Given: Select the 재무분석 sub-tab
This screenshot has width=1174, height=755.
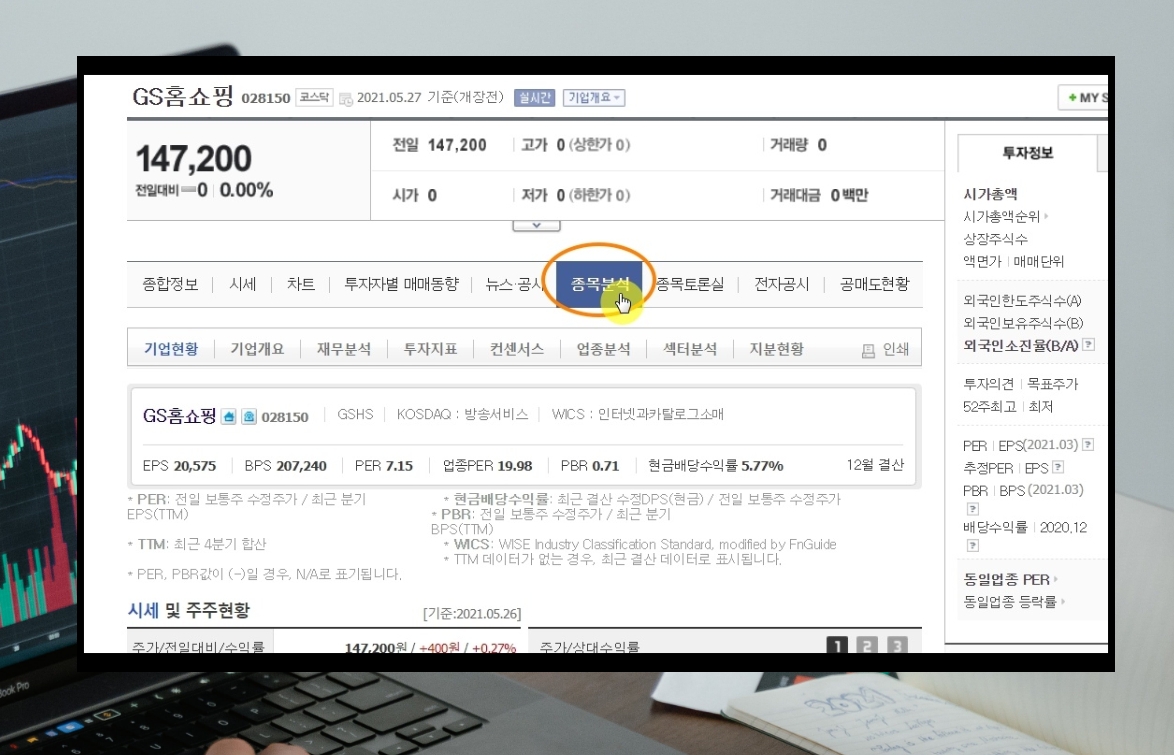Looking at the screenshot, I should click(344, 349).
